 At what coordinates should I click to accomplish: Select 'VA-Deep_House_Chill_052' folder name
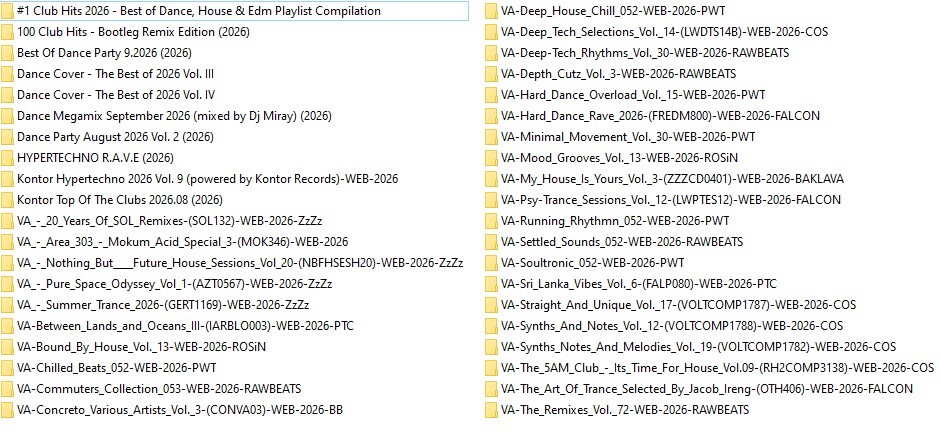pos(613,11)
